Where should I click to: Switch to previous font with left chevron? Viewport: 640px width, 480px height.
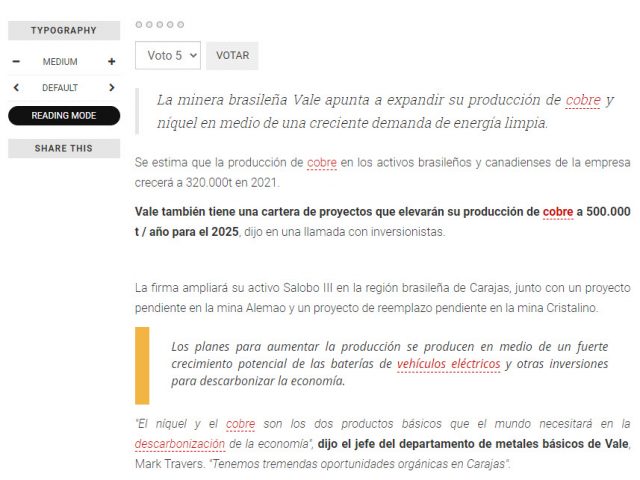click(16, 88)
